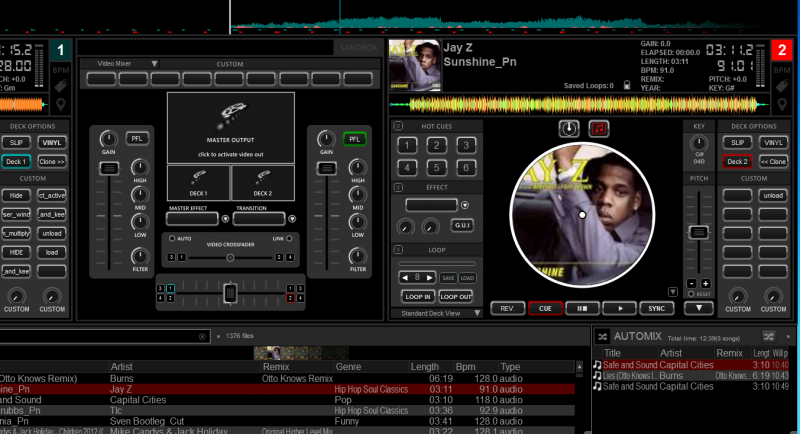Click the left channel volume fader handle
This screenshot has width=800, height=434.
coord(109,168)
